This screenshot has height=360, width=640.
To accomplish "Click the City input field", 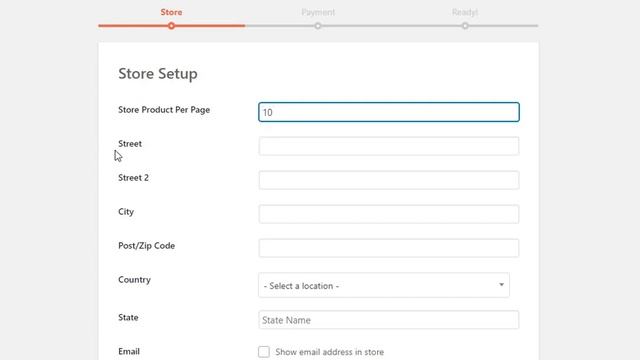I will 389,214.
